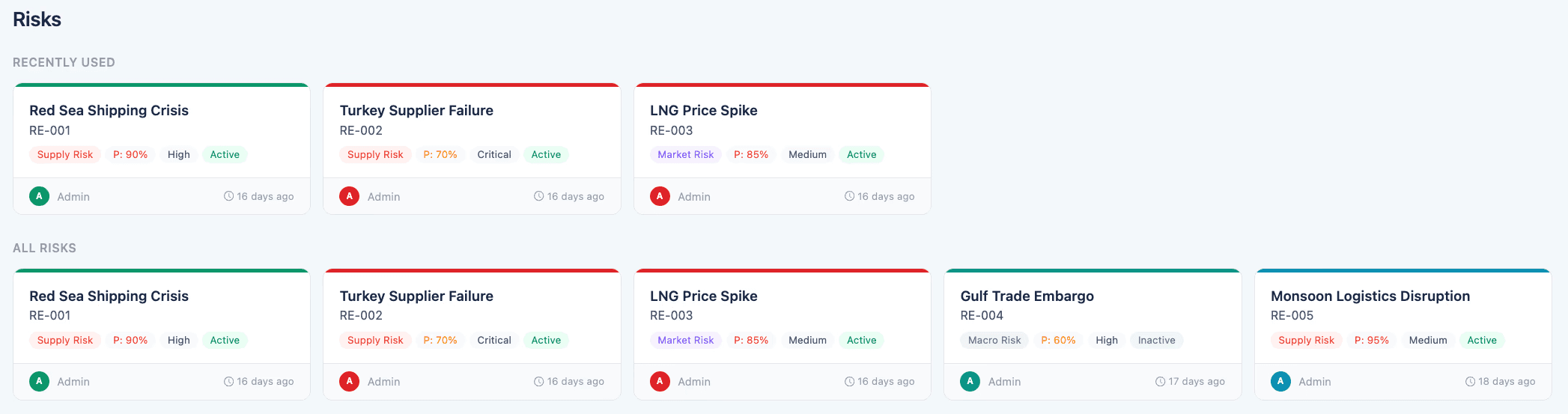Click the Admin avatar on Monsoon Logistics Disruption card
This screenshot has width=1568, height=414.
tap(1280, 381)
